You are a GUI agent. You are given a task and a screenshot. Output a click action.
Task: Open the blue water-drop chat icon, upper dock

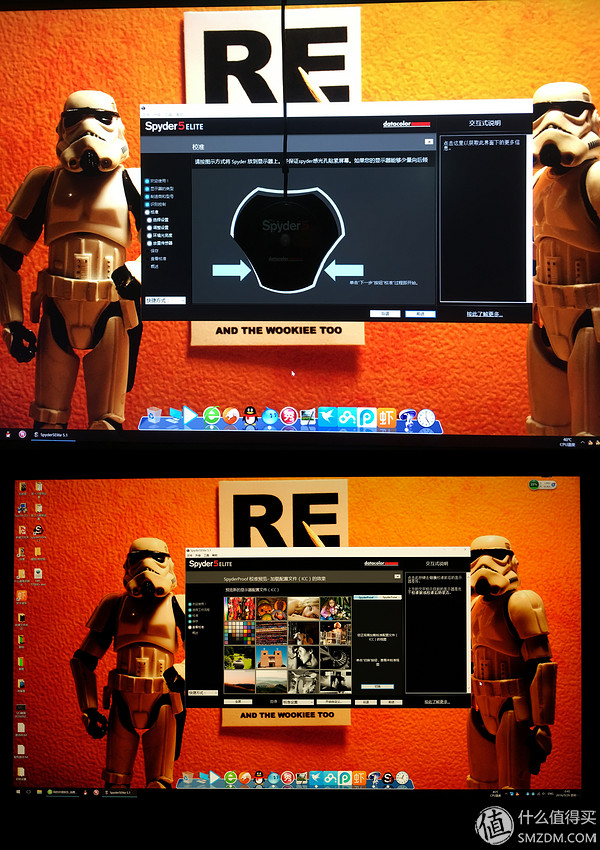click(x=269, y=417)
